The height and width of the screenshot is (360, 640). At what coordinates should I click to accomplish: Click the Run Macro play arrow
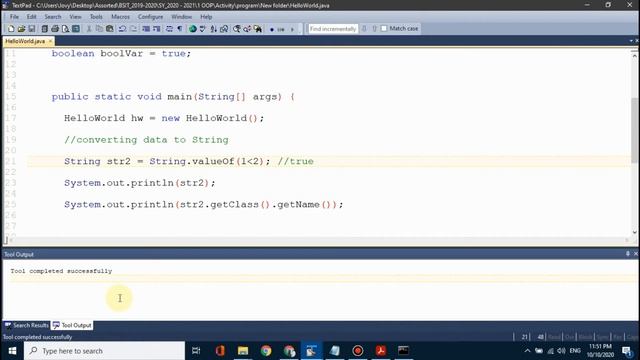tap(292, 29)
